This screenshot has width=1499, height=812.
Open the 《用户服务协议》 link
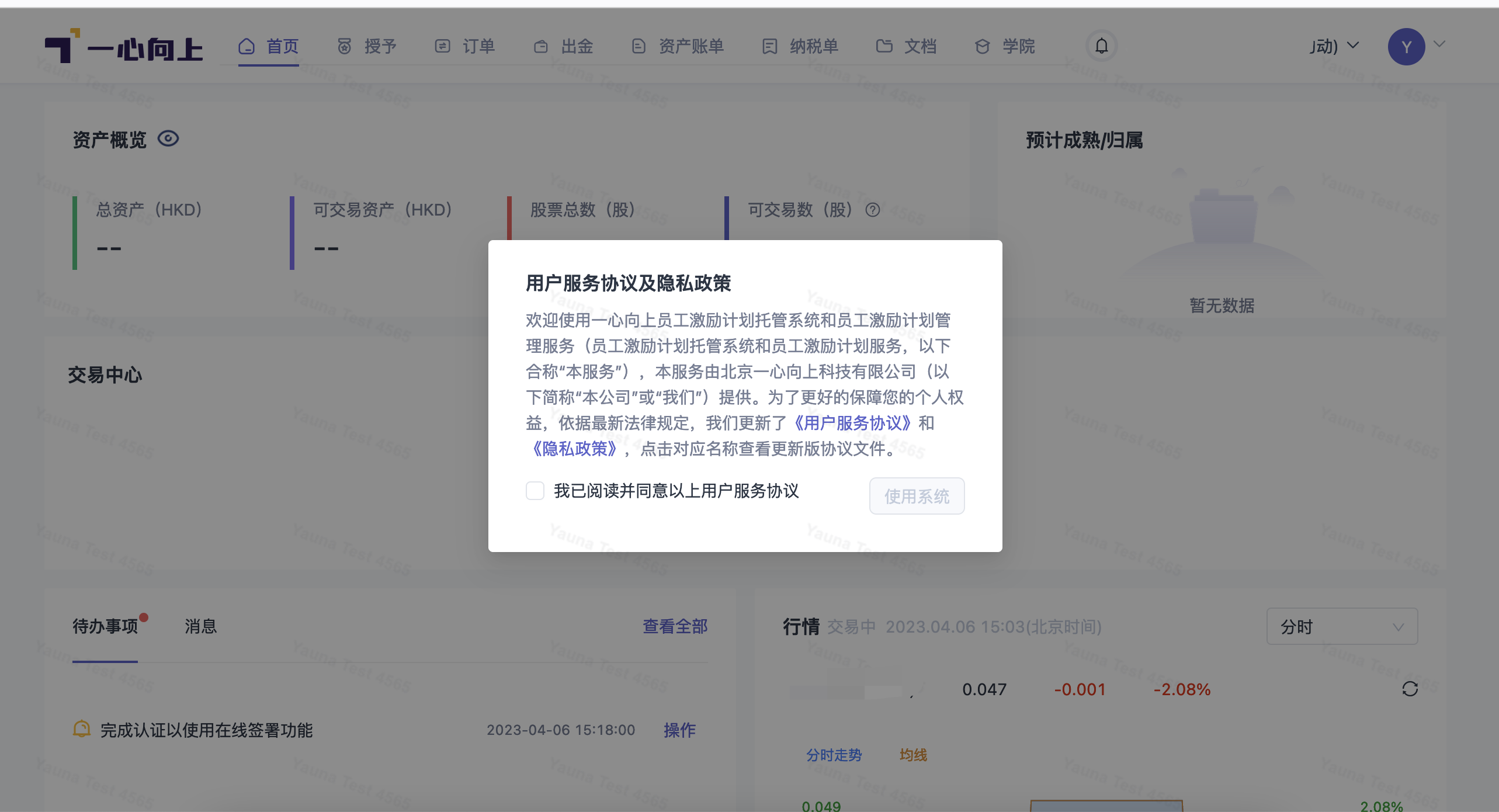pos(852,423)
